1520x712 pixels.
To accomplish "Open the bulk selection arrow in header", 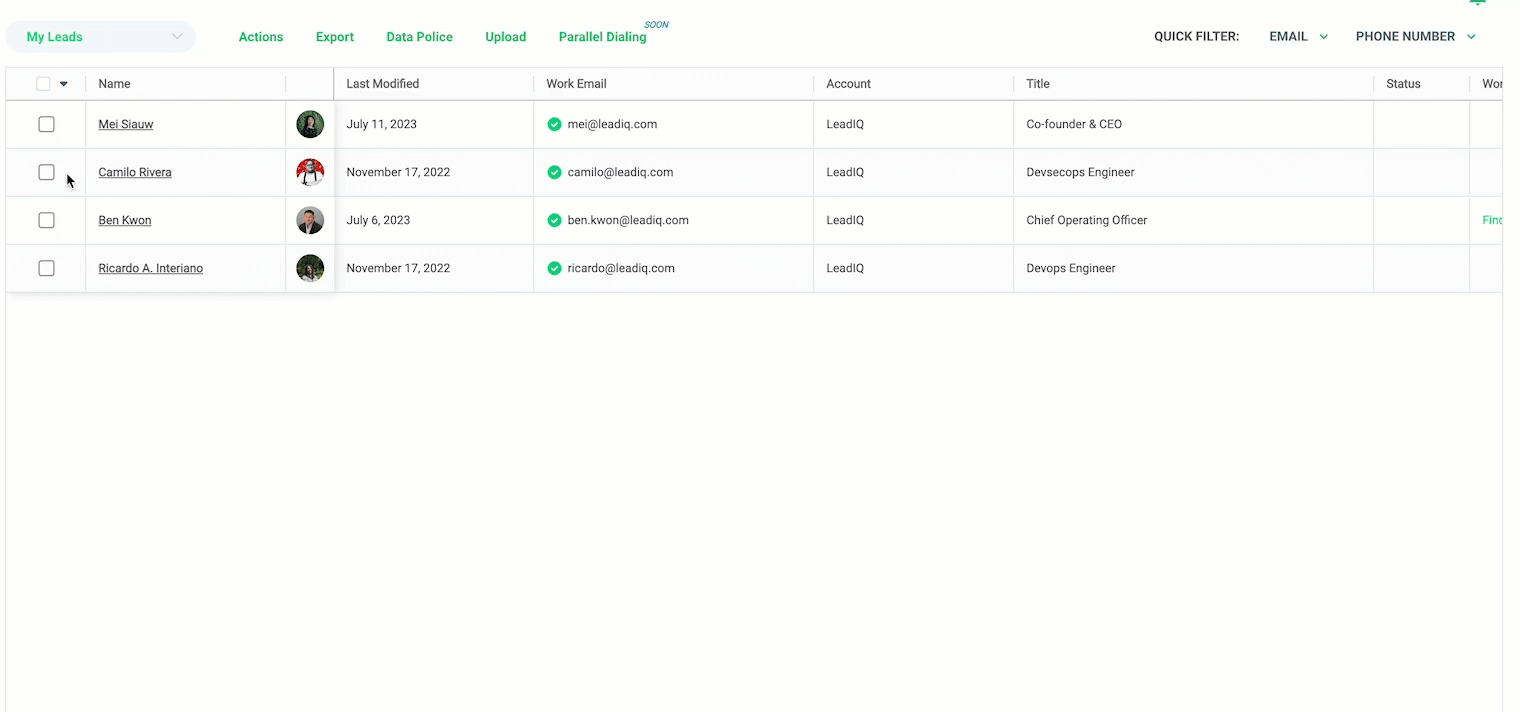I will click(64, 84).
